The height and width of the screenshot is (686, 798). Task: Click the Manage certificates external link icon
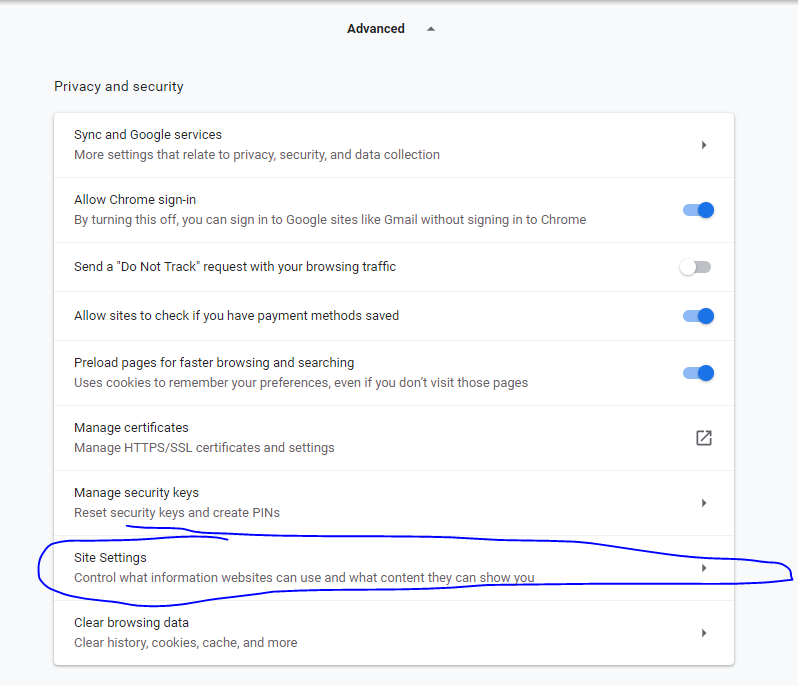(704, 438)
